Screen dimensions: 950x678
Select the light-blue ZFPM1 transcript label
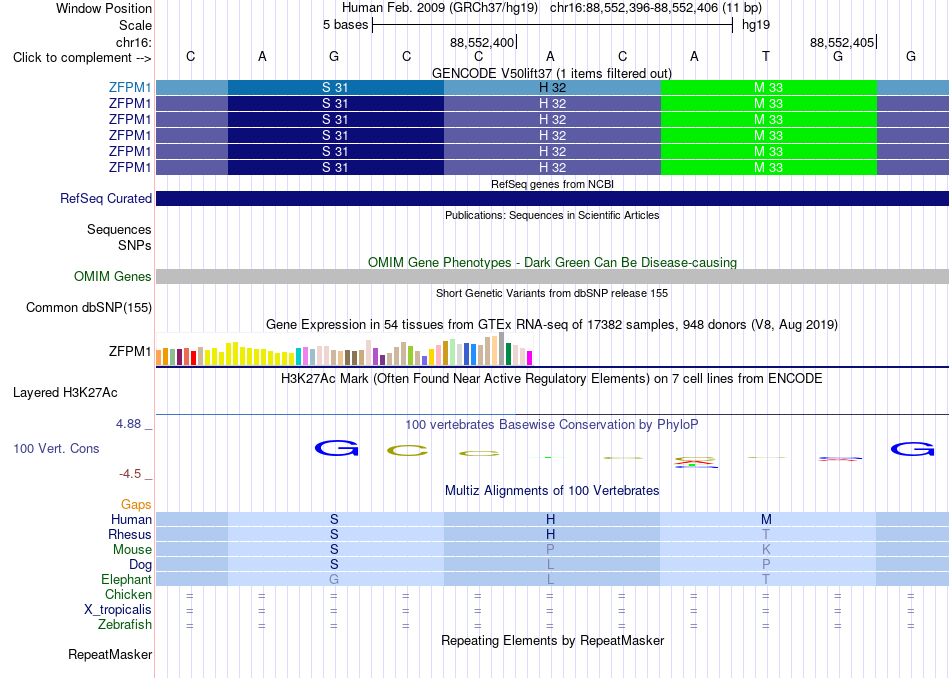click(130, 87)
